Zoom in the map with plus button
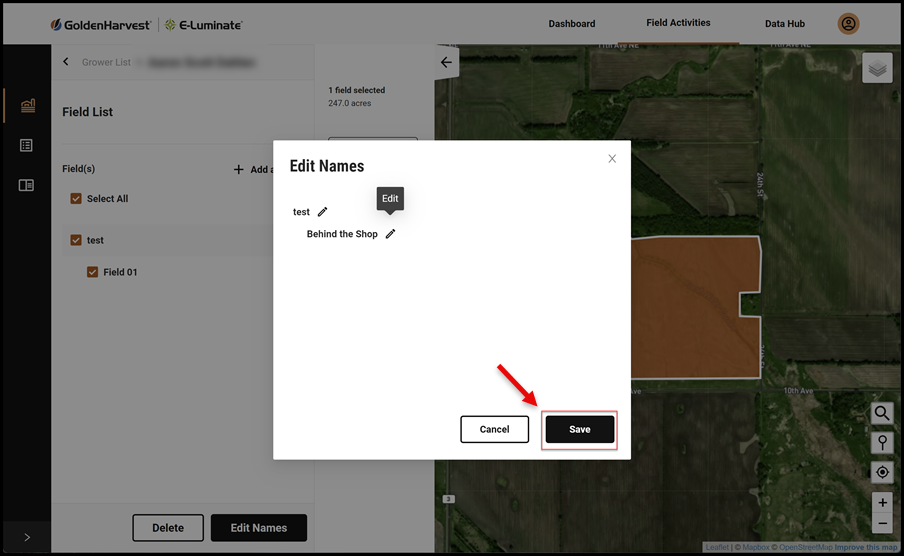Image resolution: width=904 pixels, height=556 pixels. coord(882,502)
